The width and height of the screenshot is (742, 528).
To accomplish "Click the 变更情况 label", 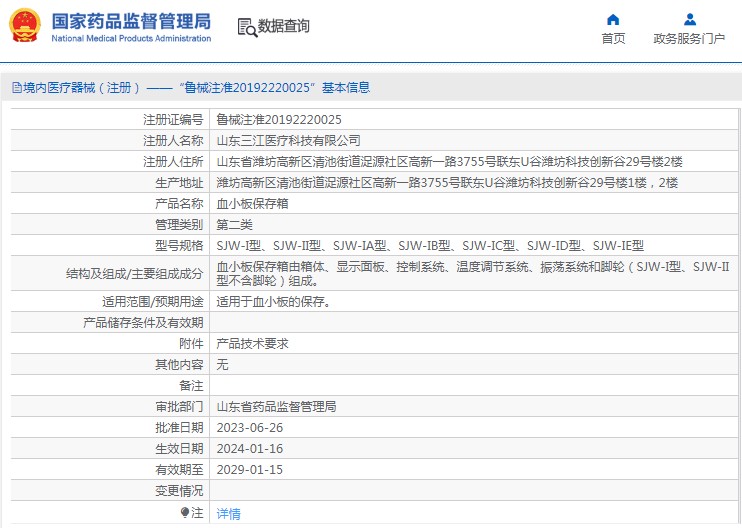I will (179, 491).
